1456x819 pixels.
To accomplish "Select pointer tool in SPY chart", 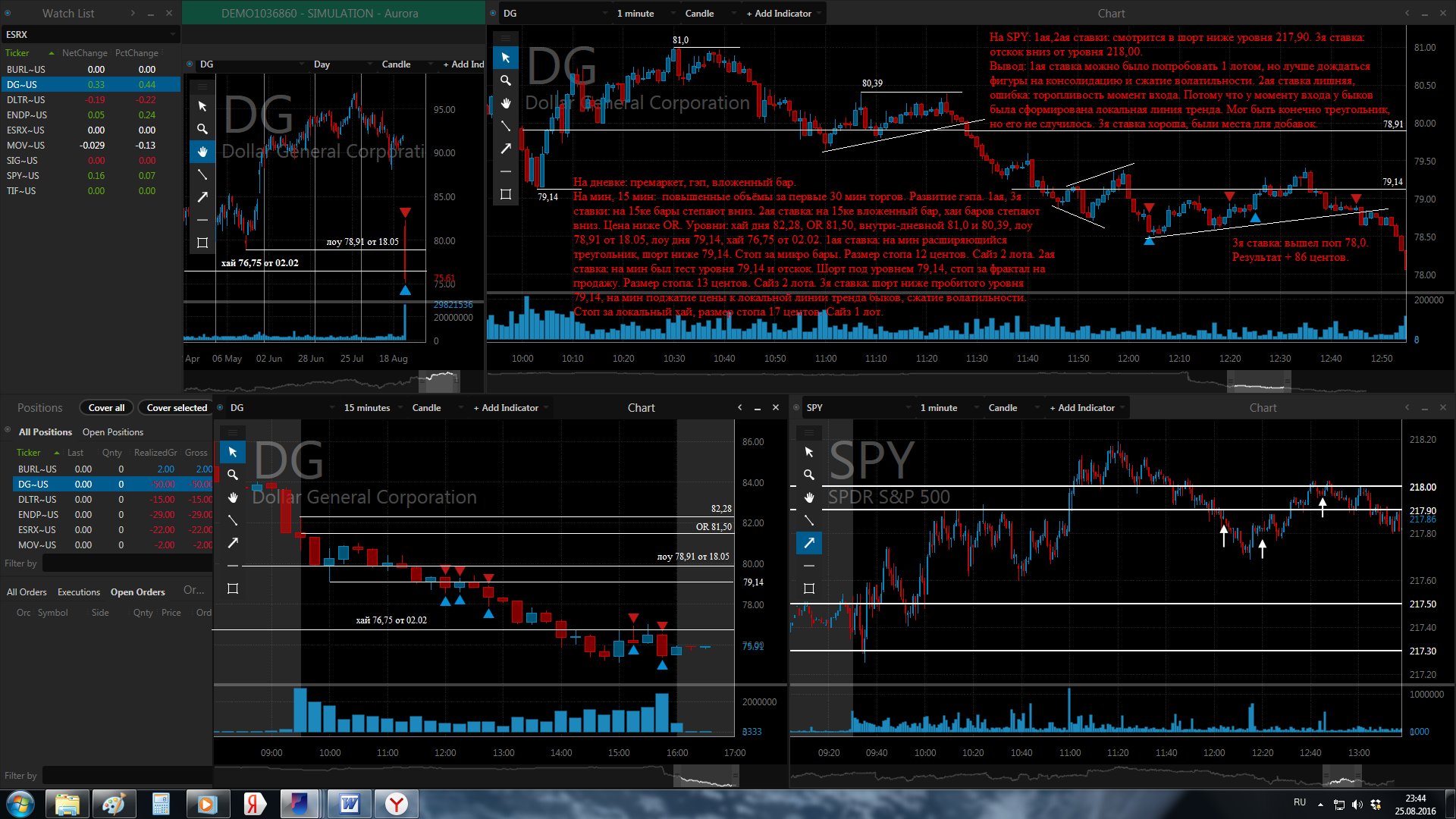I will (809, 452).
